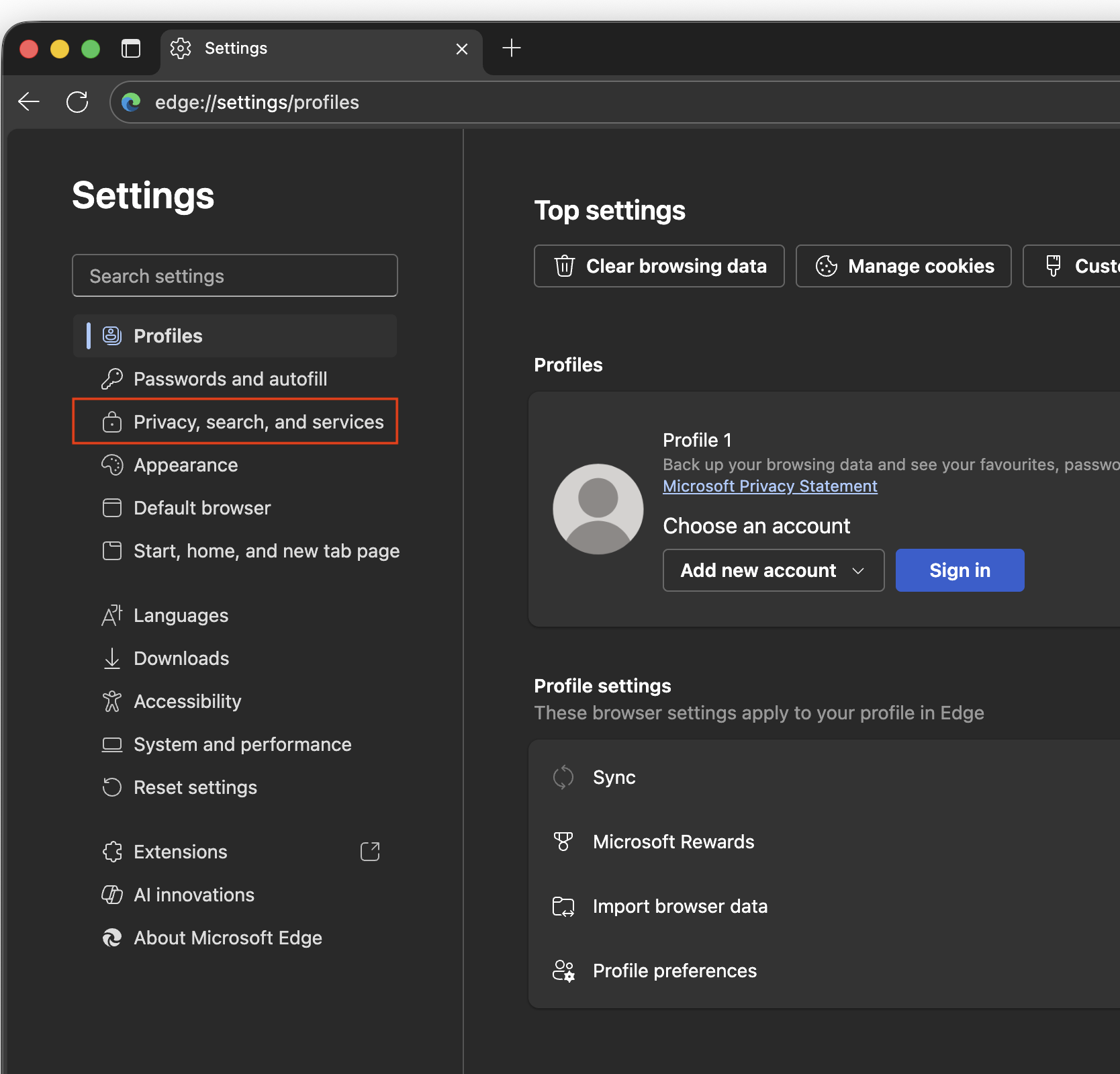Select the Profiles menu item
The width and height of the screenshot is (1120, 1074).
click(x=234, y=336)
